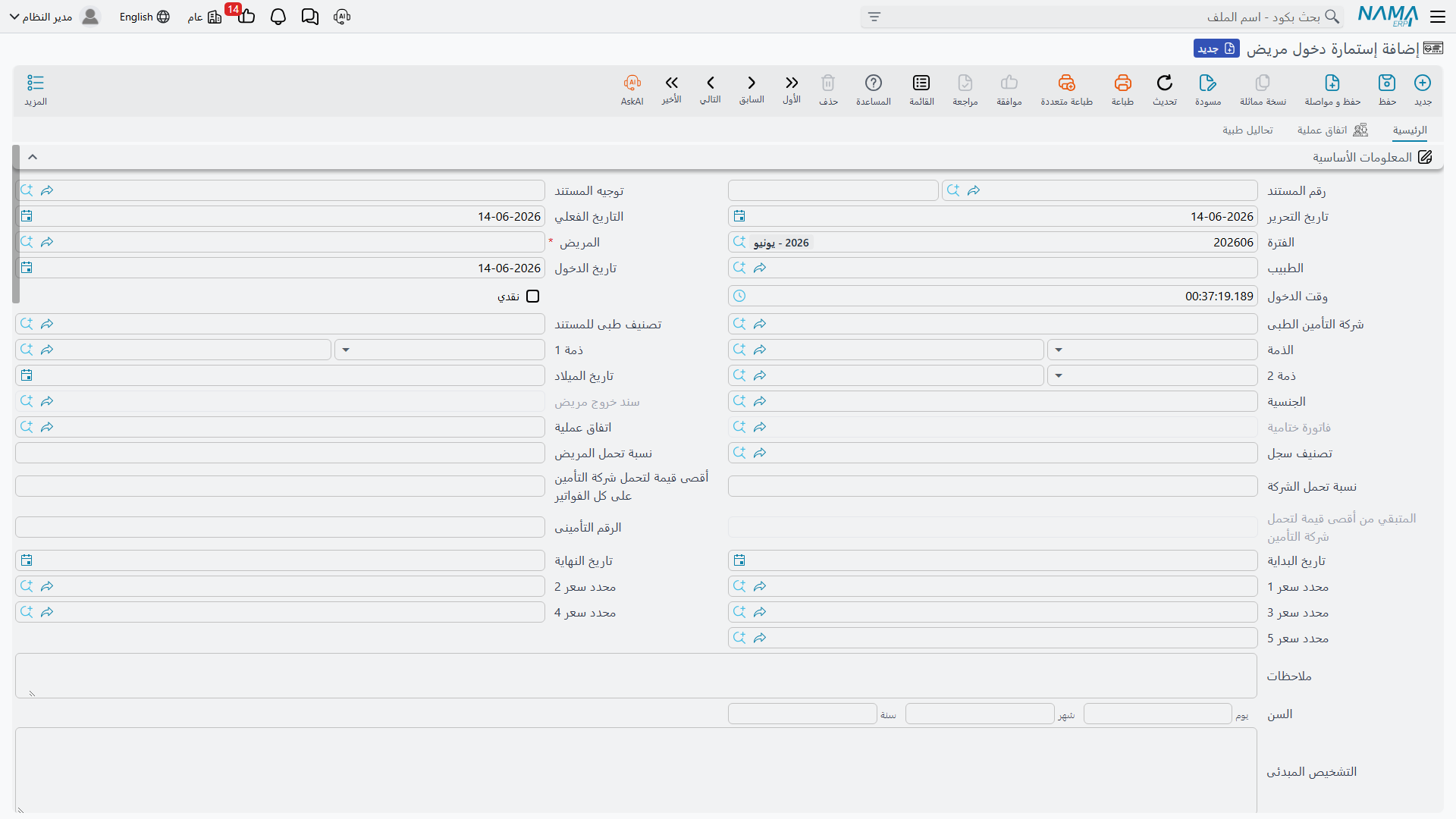Click the NAMA ERP logo
1456x819 pixels.
coord(1388,16)
